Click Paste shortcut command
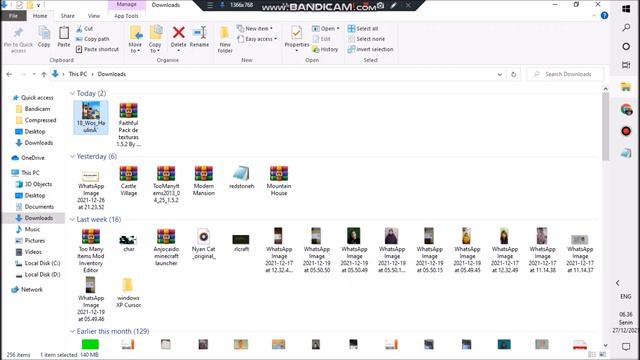 [x=98, y=49]
